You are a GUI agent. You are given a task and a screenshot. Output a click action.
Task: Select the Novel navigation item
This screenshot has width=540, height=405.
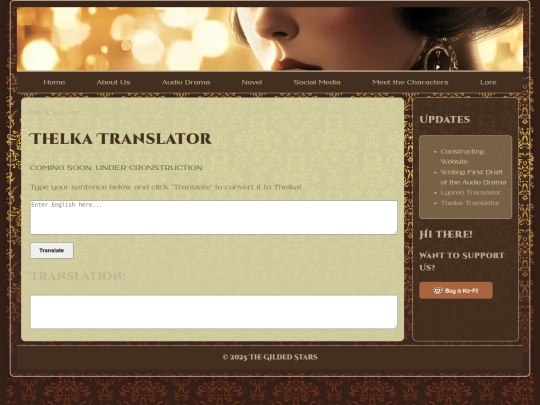pos(252,82)
